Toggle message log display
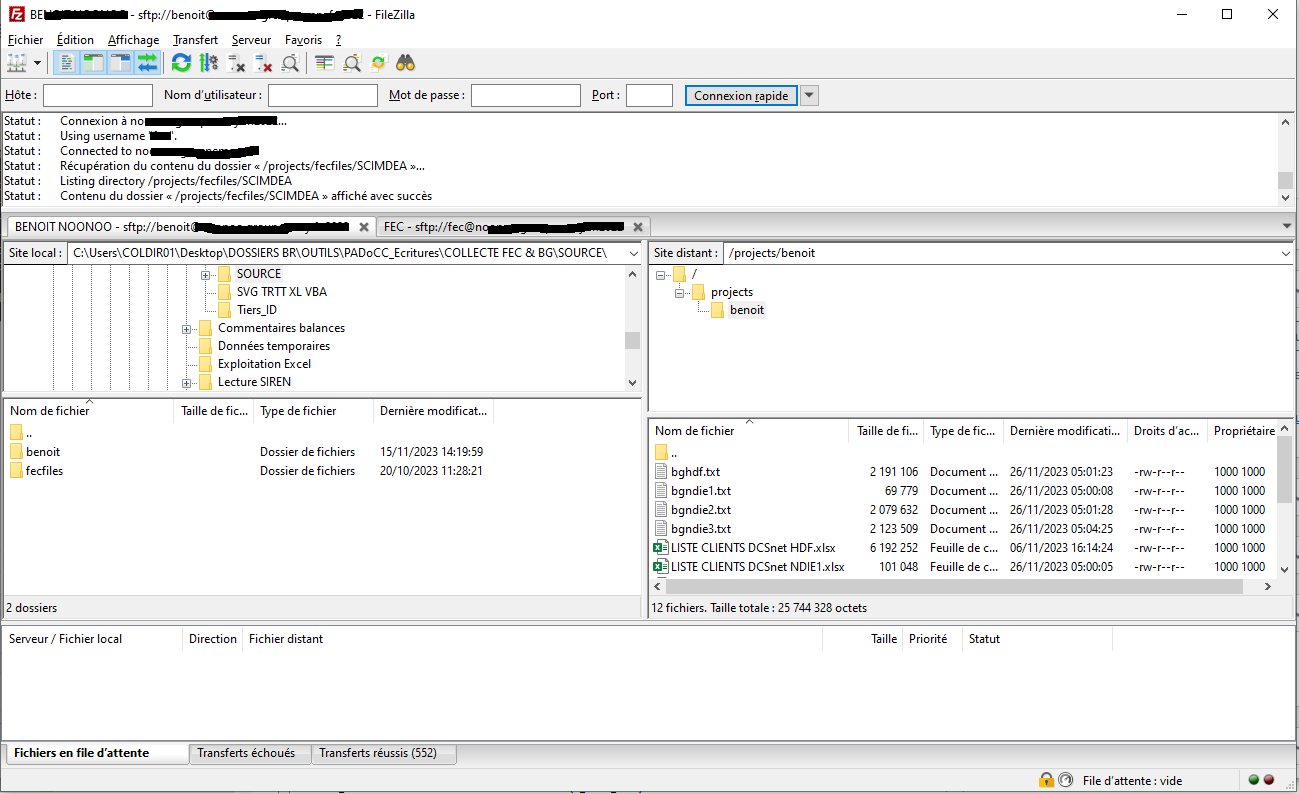Image resolution: width=1299 pixels, height=794 pixels. click(66, 63)
